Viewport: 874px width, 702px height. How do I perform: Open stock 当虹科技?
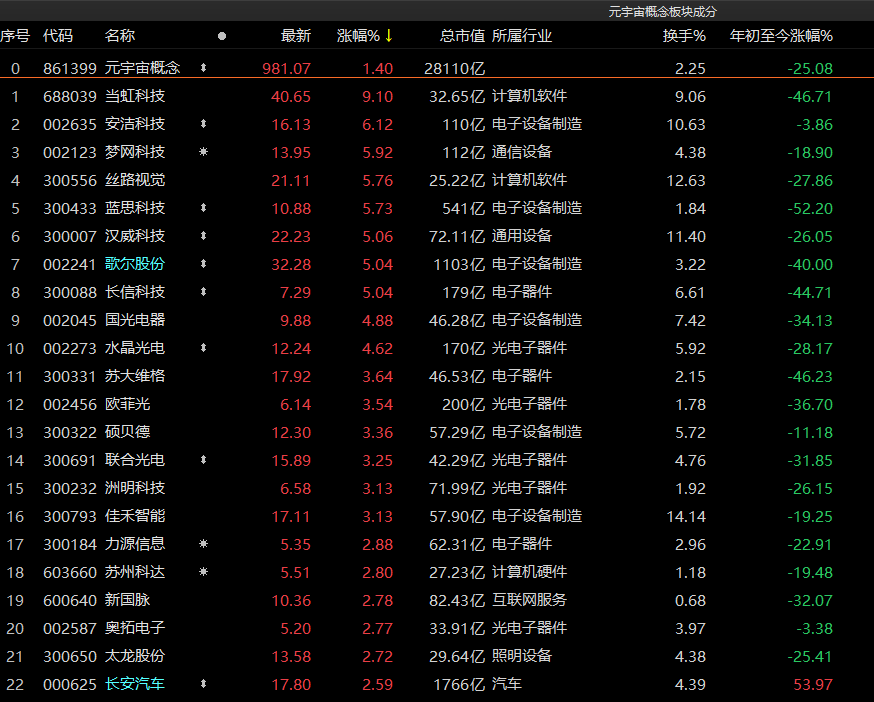(135, 96)
